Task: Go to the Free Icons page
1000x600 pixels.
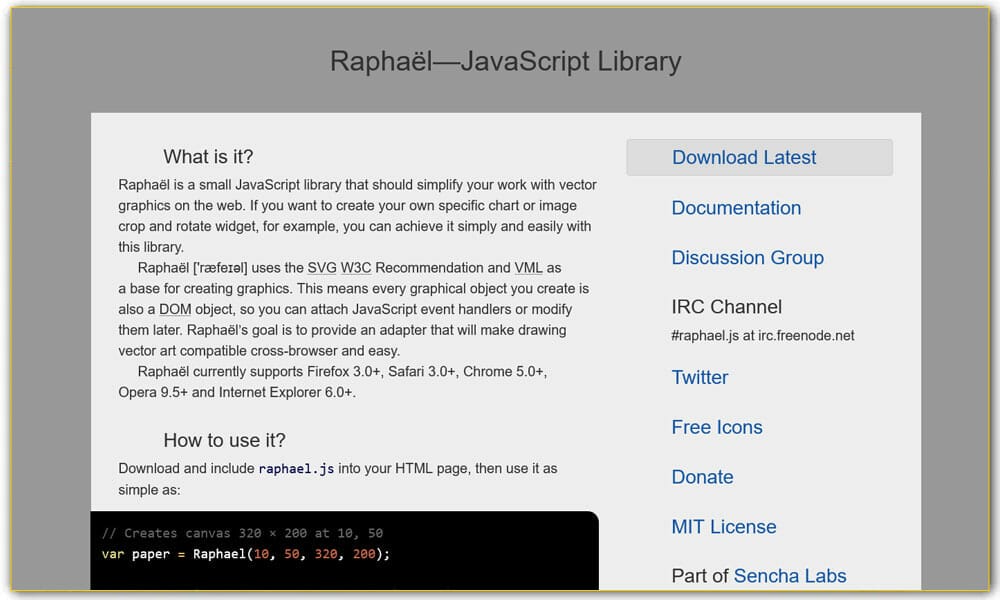Action: click(716, 427)
